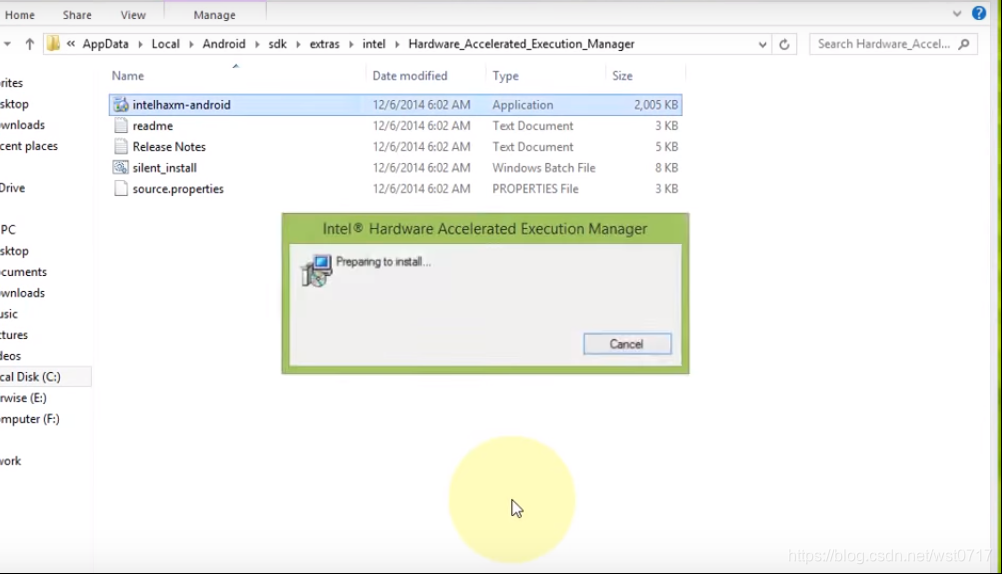This screenshot has width=1002, height=574.
Task: Open Local Disk (C:) in sidebar
Action: (30, 377)
